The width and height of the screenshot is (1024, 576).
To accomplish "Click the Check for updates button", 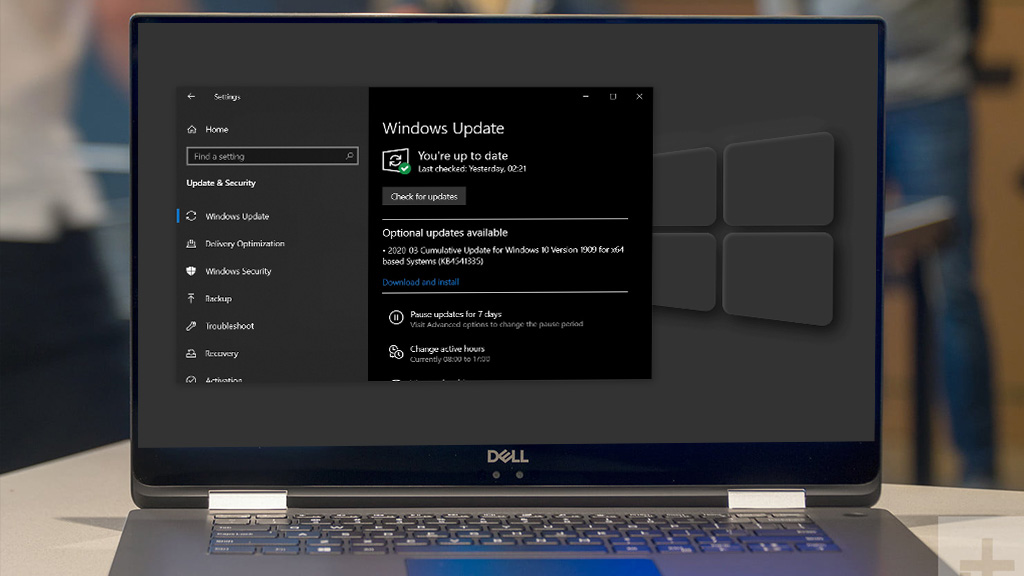I will [424, 197].
